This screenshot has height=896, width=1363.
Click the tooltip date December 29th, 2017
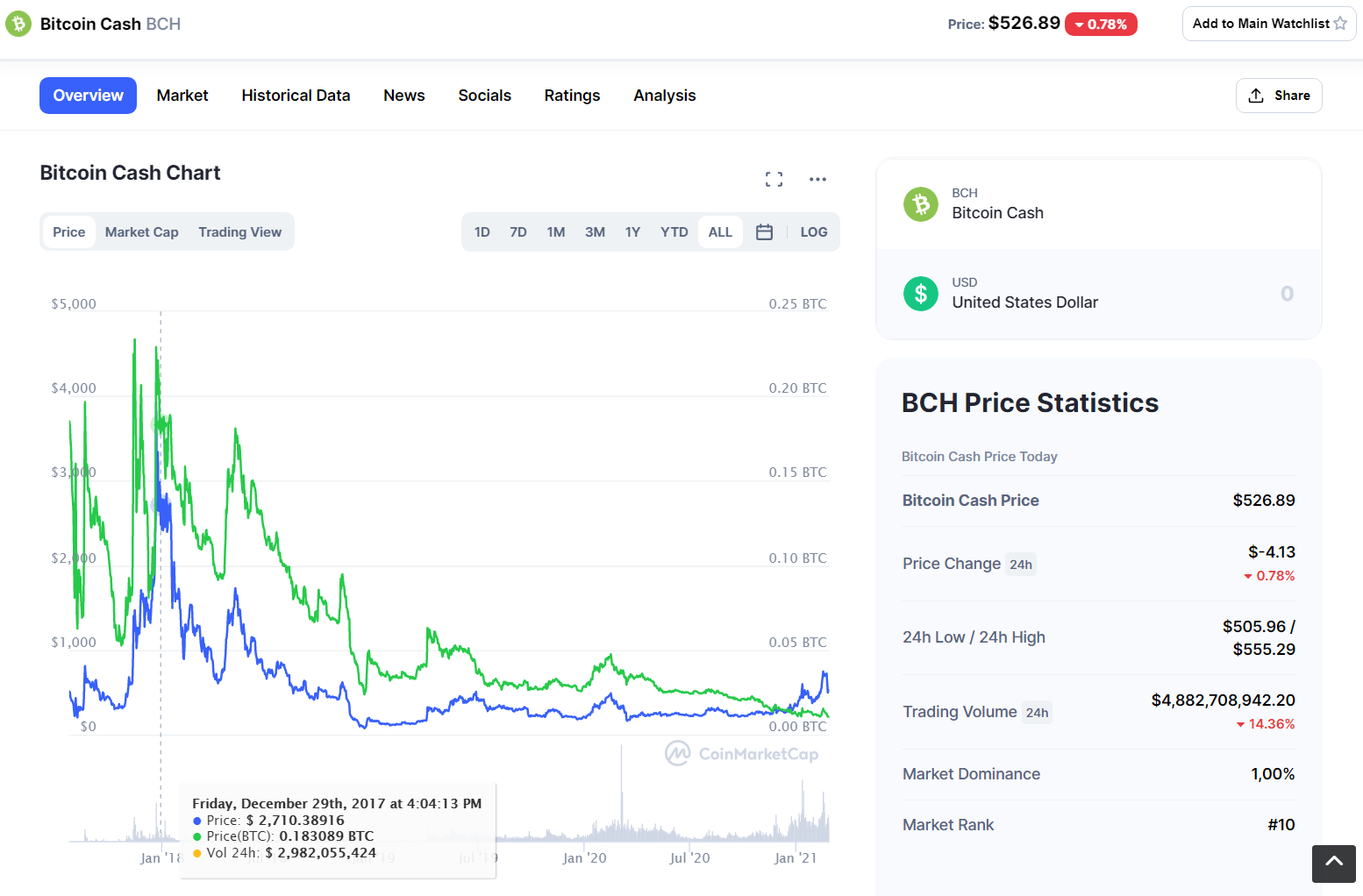[x=337, y=803]
